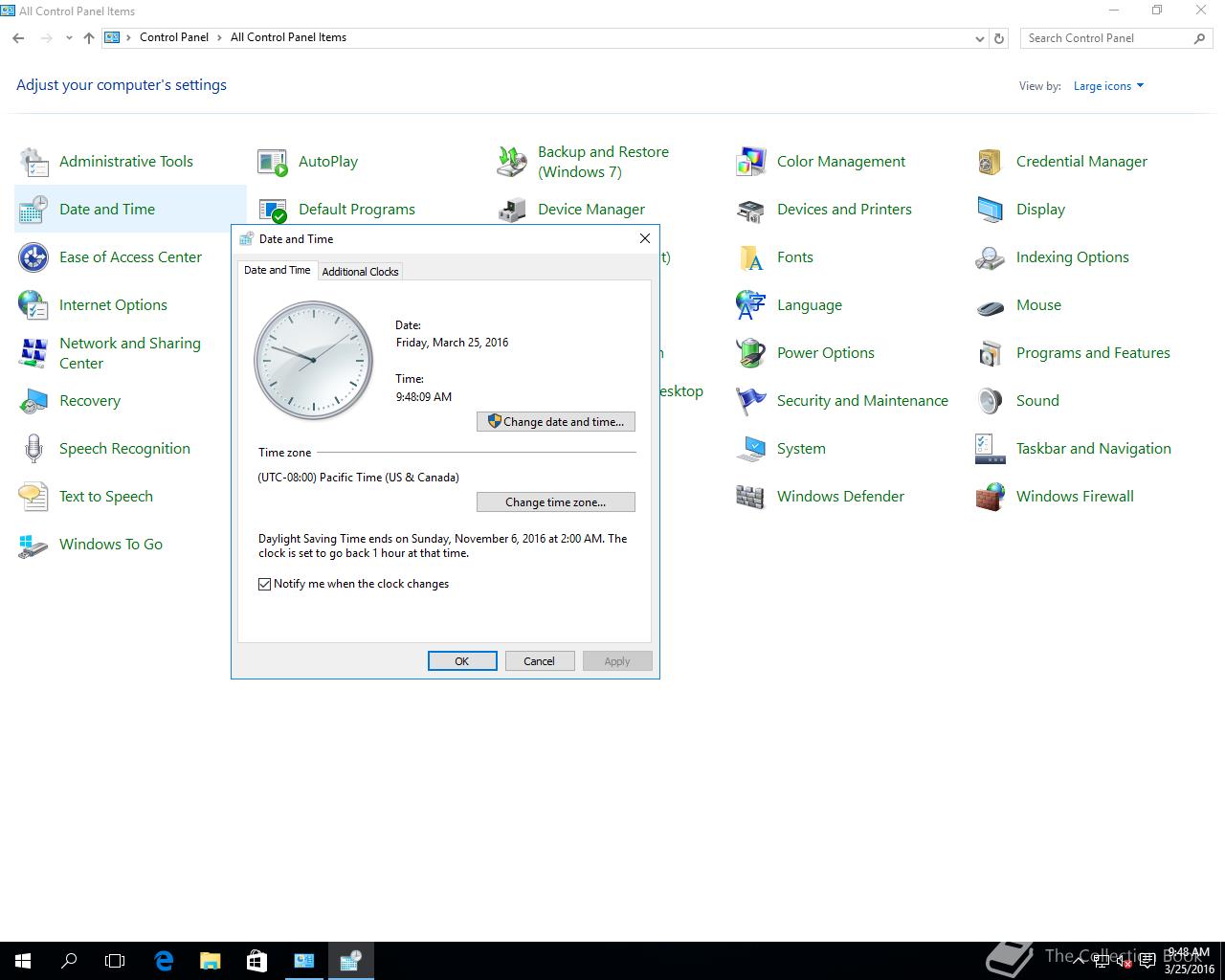Expand the address bar history dropdown arrow

point(979,38)
